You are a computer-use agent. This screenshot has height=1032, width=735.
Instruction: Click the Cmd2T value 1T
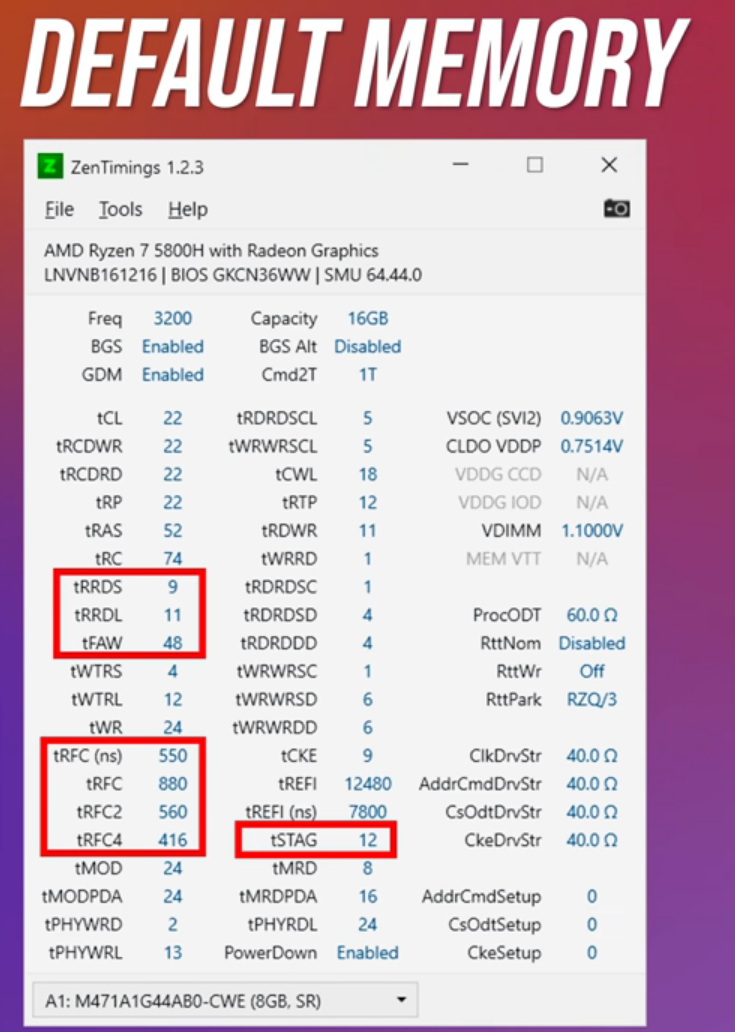tap(368, 375)
